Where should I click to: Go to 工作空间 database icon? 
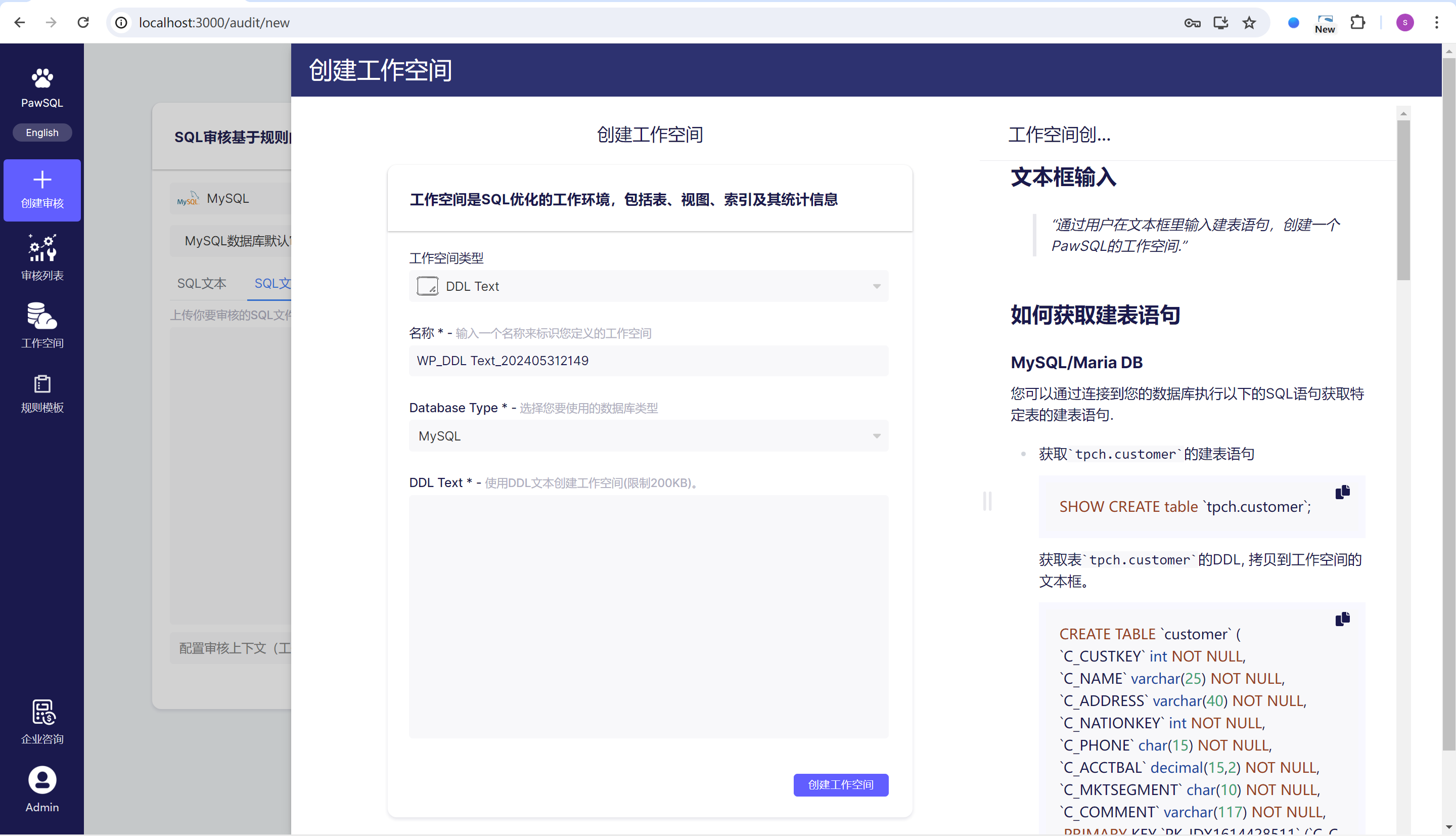point(42,317)
